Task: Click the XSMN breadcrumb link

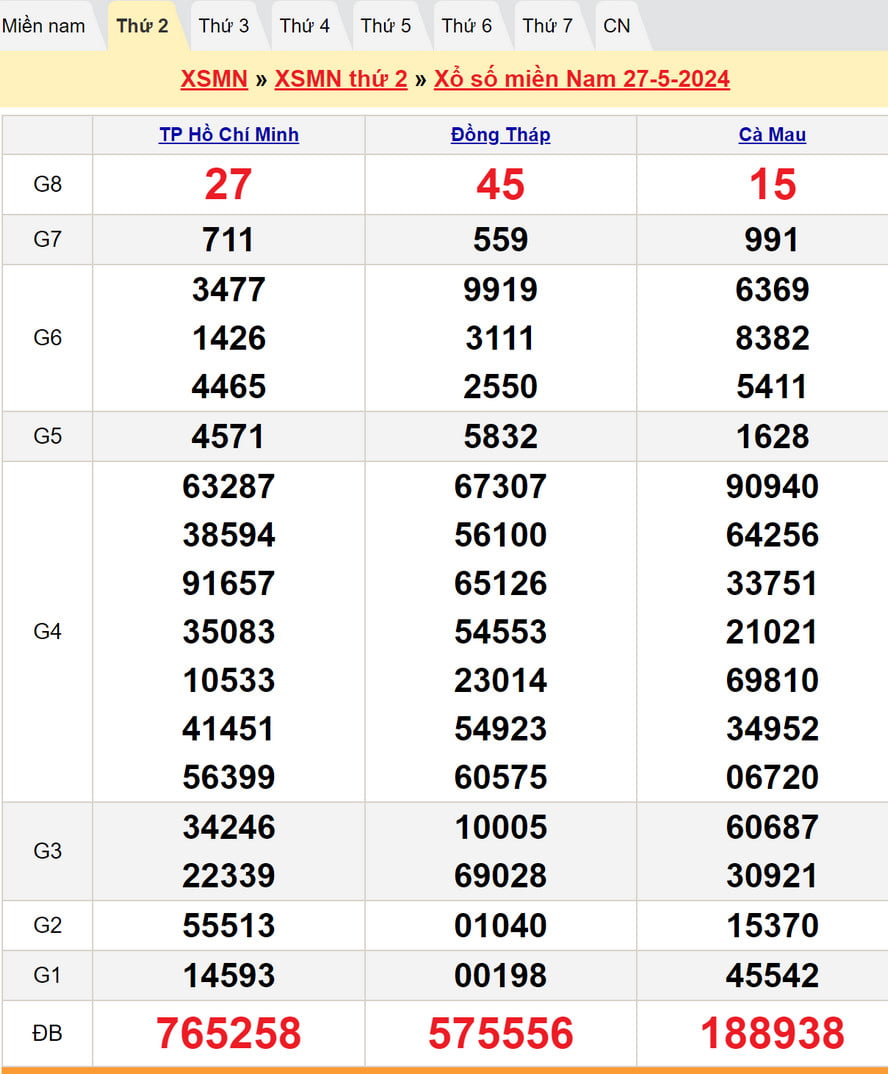Action: pos(214,79)
